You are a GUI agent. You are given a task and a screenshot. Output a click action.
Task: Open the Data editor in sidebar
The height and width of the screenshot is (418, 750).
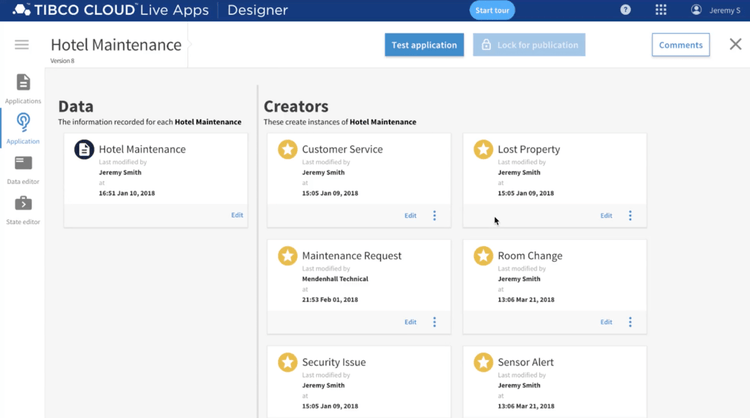pos(23,170)
